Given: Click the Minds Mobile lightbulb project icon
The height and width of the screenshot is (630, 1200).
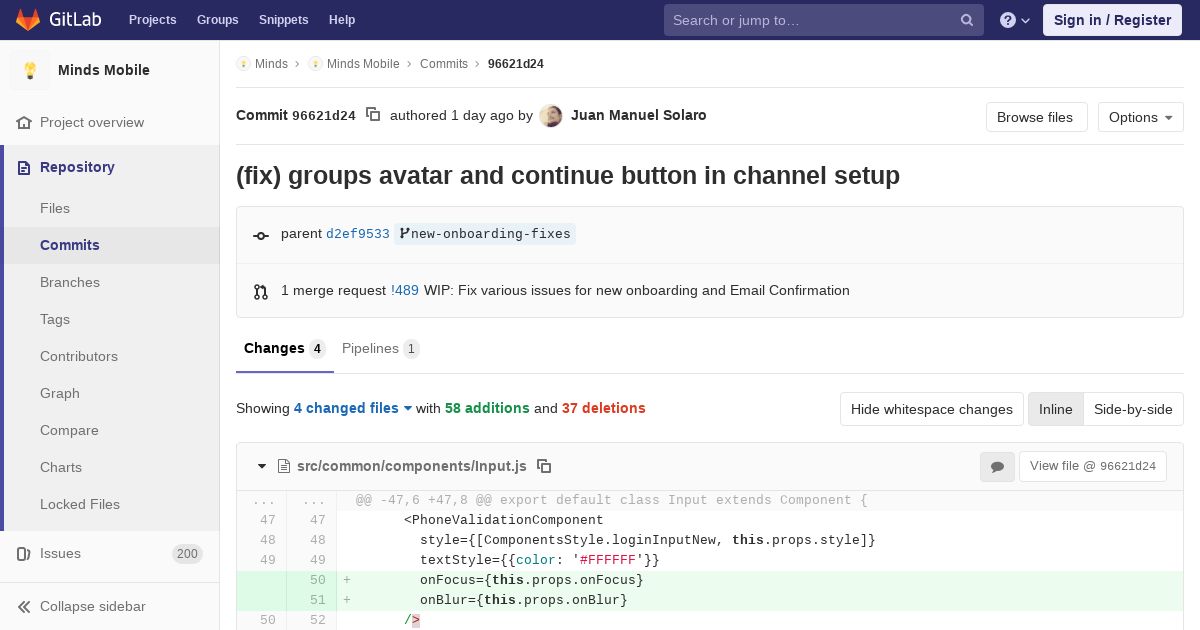Looking at the screenshot, I should (30, 70).
